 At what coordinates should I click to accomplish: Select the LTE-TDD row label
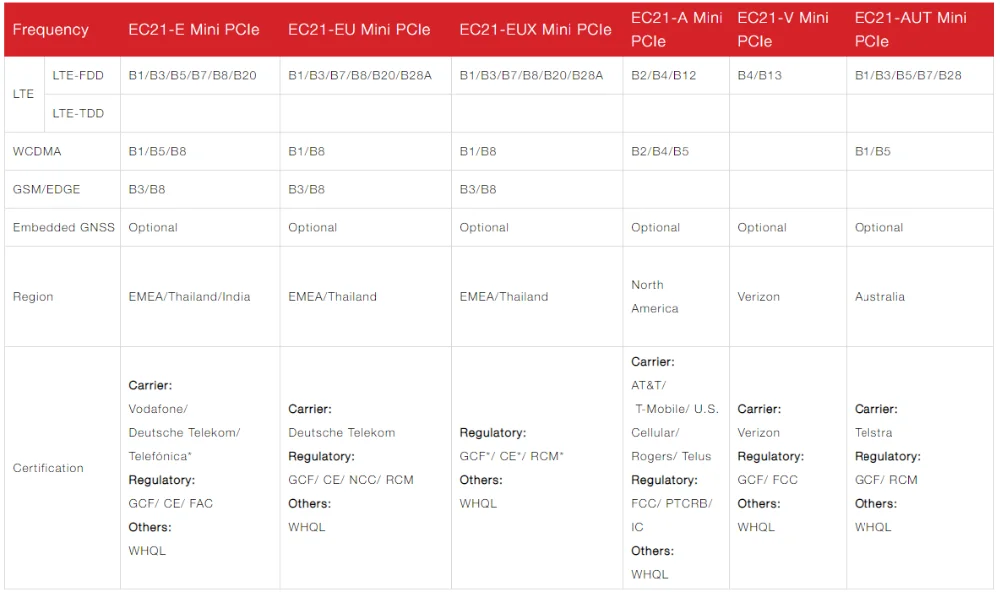[78, 114]
